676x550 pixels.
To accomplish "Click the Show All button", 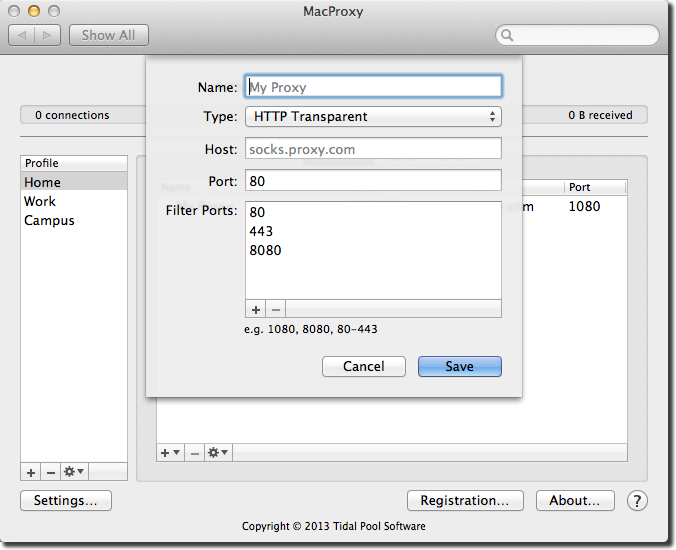I will pyautogui.click(x=109, y=35).
